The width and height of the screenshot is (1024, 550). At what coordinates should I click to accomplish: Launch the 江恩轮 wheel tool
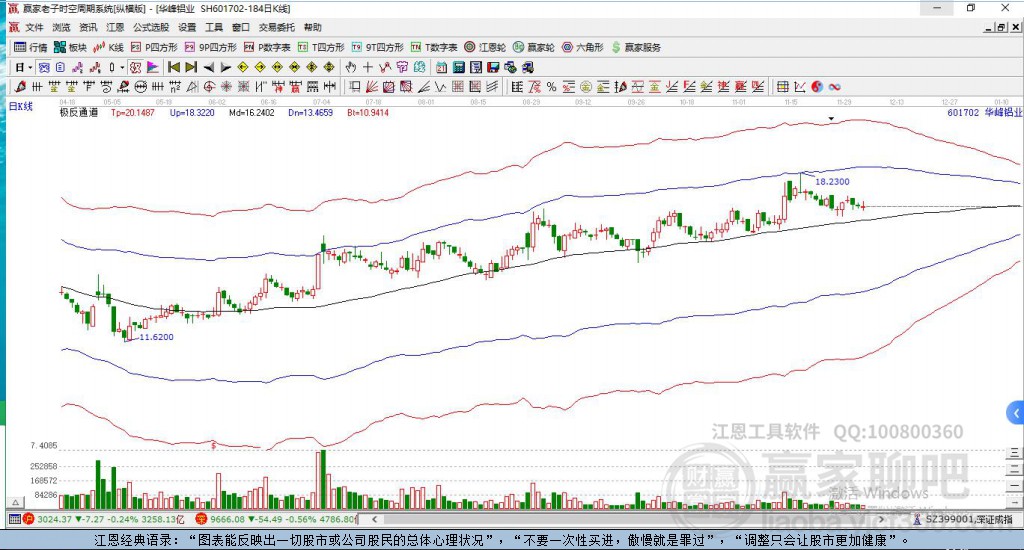[485, 47]
